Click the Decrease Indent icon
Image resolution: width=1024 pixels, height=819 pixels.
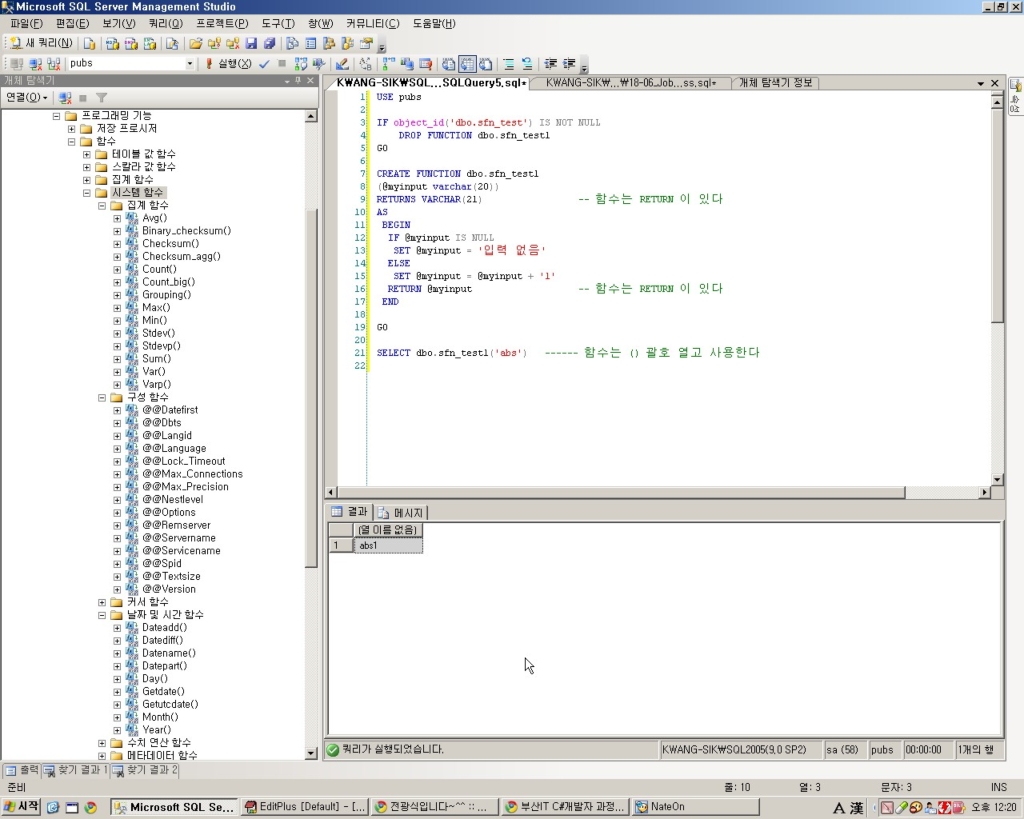[x=551, y=63]
